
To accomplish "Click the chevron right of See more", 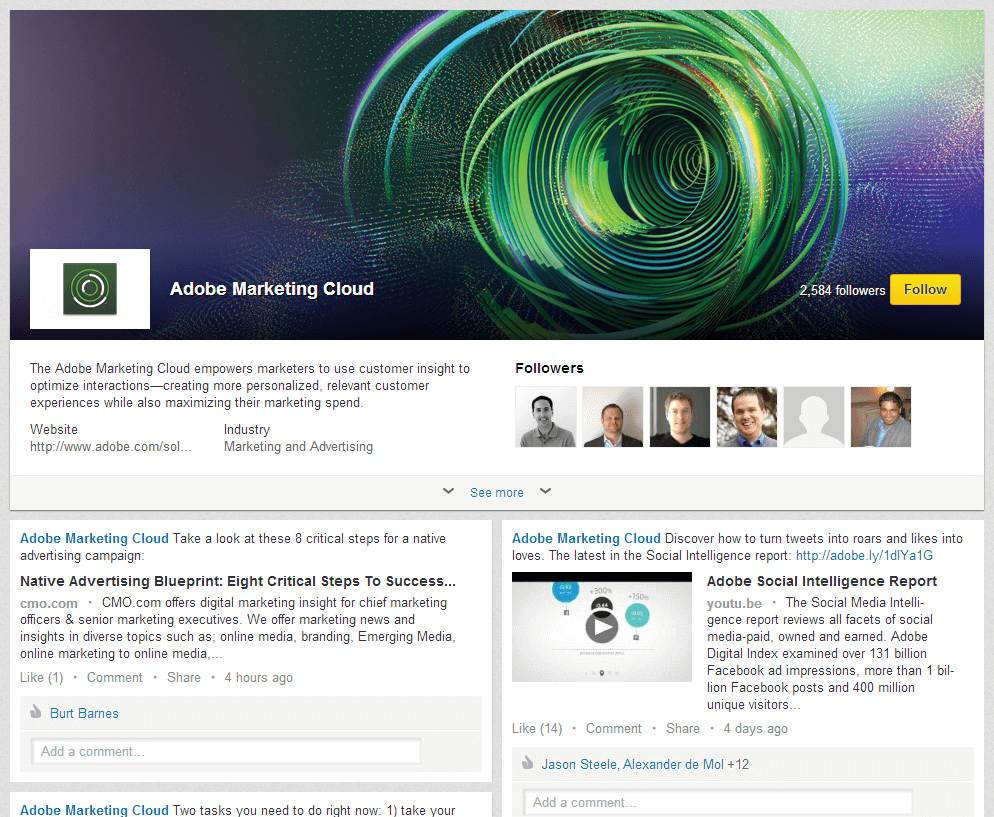I will 545,491.
